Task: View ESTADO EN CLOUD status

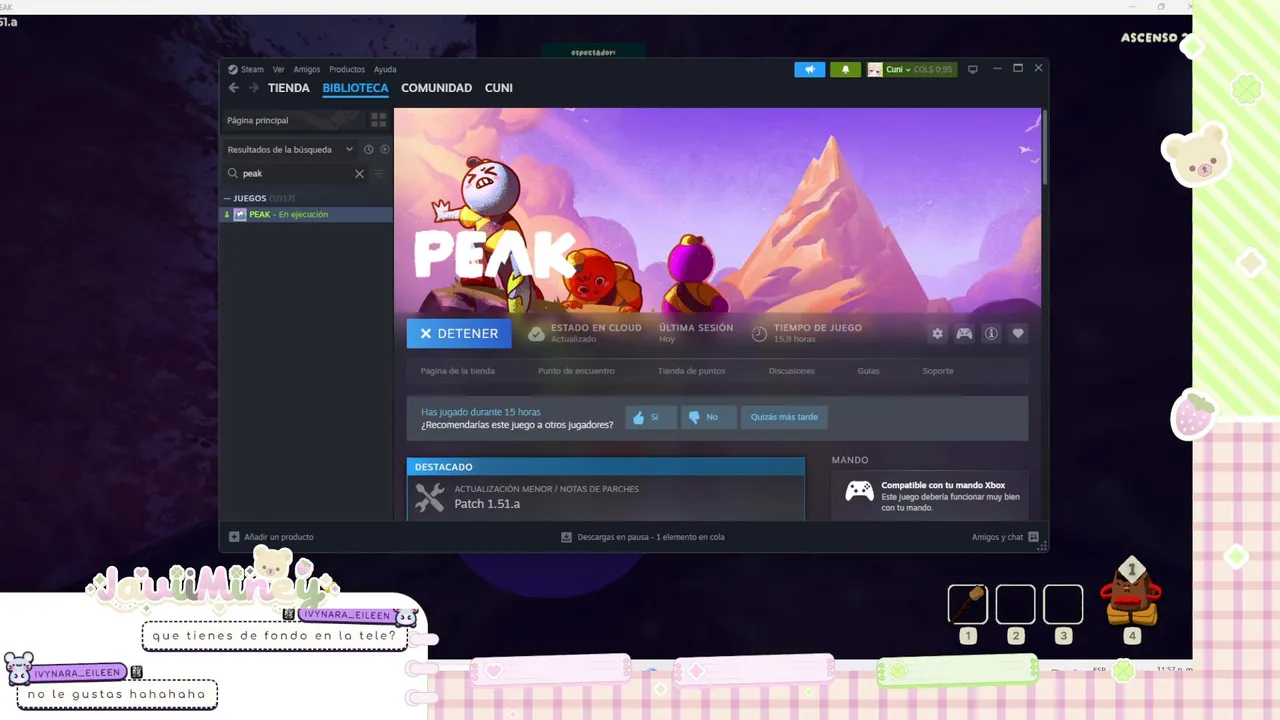Action: tap(585, 333)
